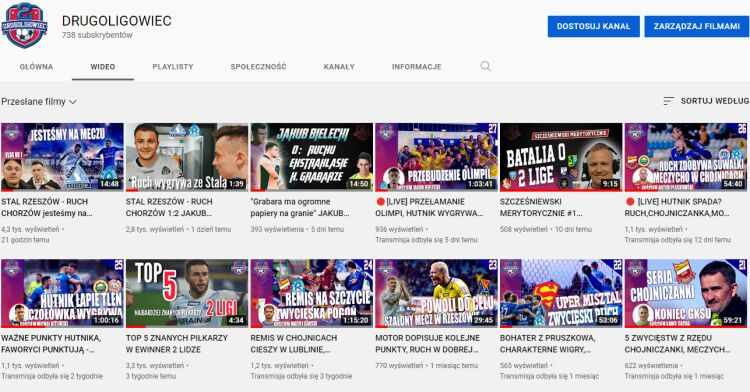Open the Hutnik łapie tlen thumbnail

coord(62,293)
